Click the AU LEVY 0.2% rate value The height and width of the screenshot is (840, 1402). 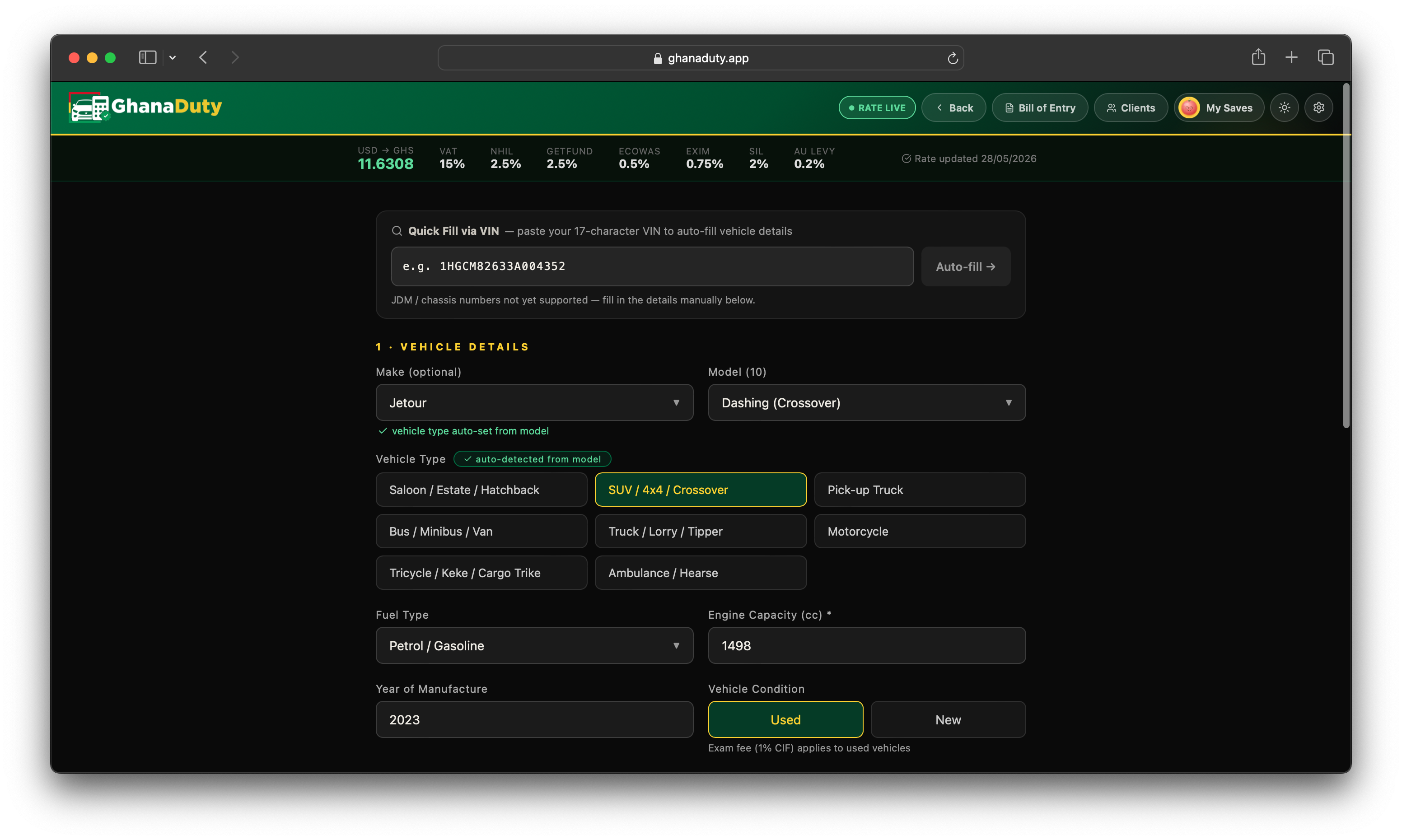pyautogui.click(x=809, y=164)
